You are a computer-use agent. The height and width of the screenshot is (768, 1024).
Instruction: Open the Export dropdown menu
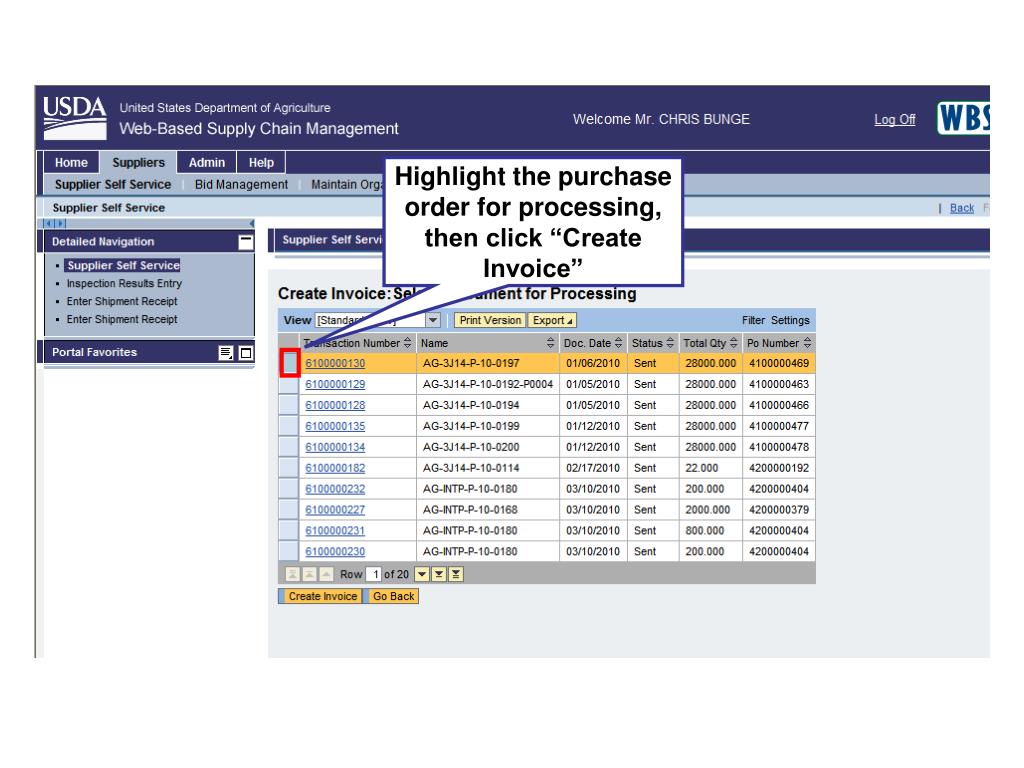click(552, 320)
